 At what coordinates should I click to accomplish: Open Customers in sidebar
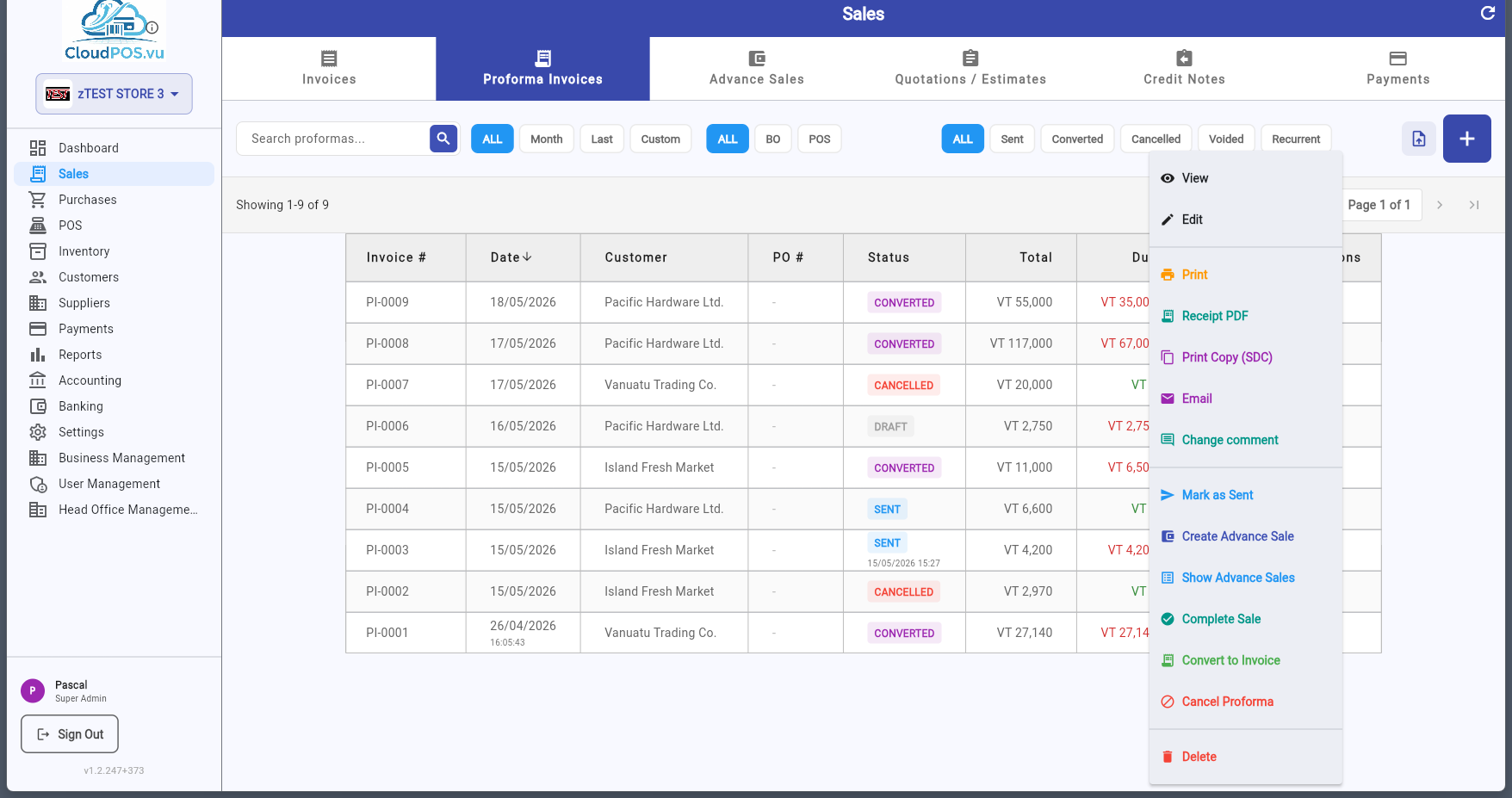click(114, 277)
